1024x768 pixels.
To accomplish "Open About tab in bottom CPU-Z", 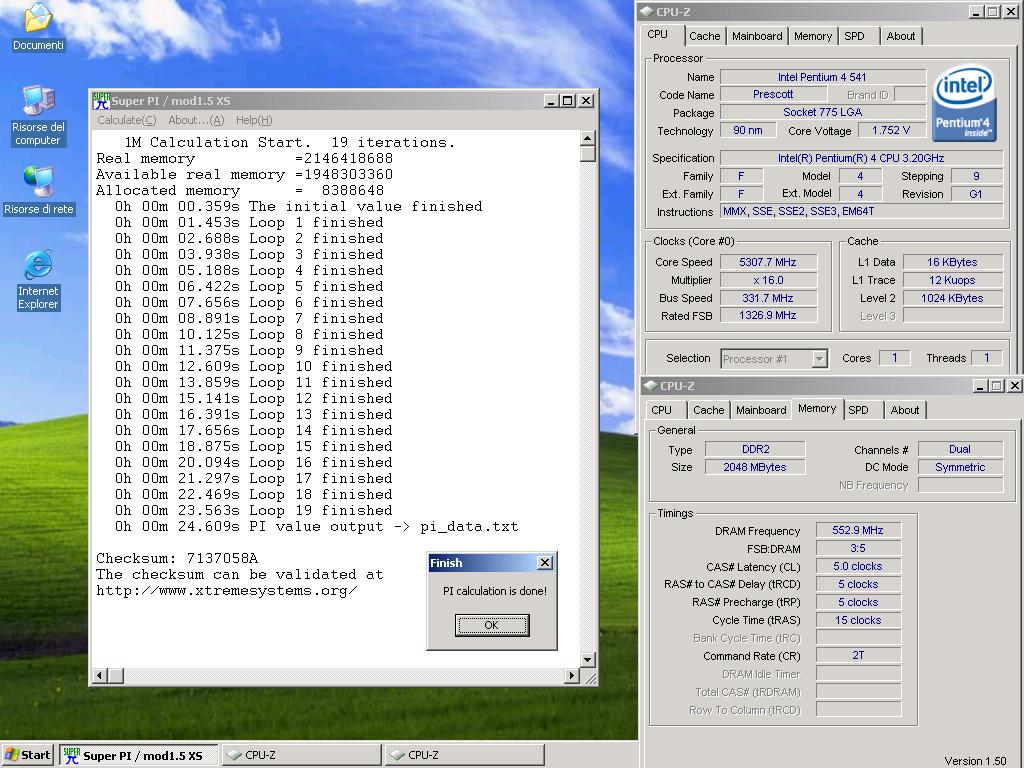I will click(904, 410).
